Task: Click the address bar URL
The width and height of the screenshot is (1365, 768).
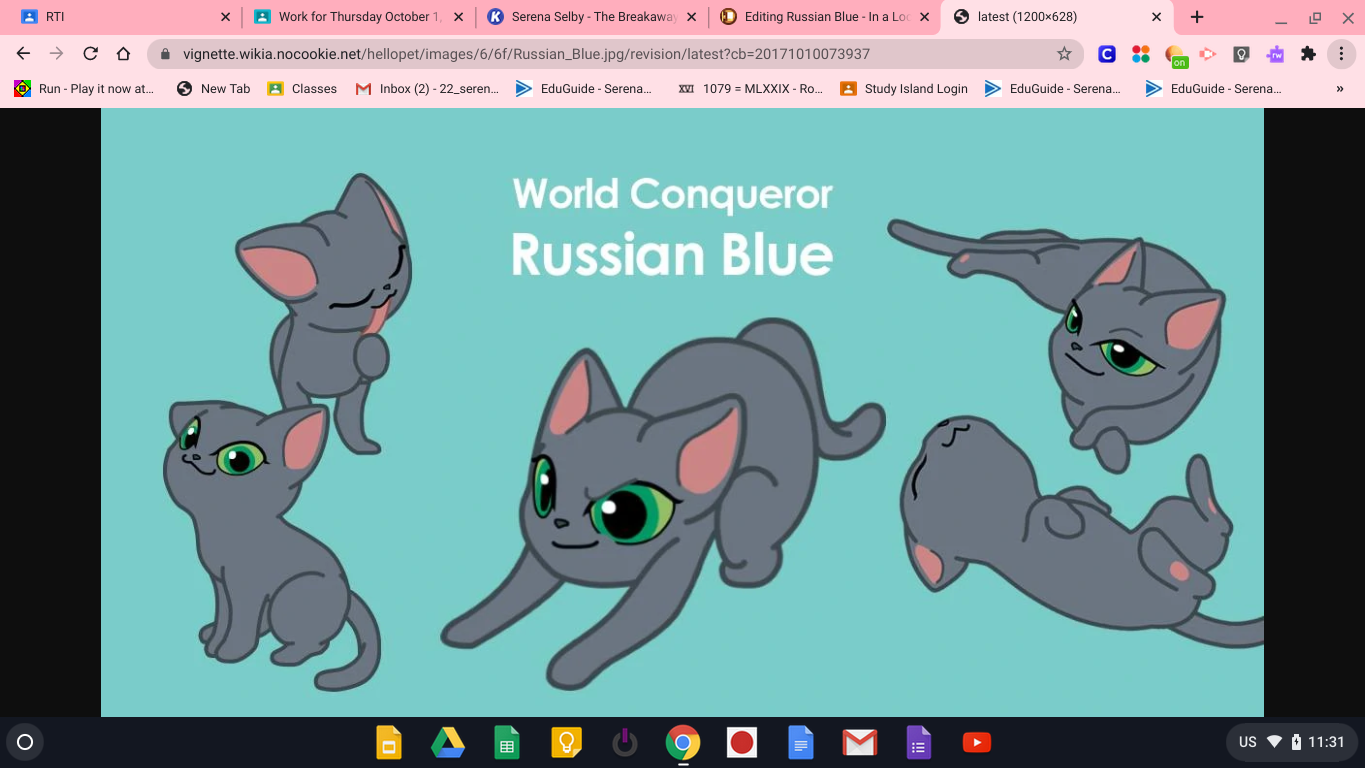Action: coord(526,54)
